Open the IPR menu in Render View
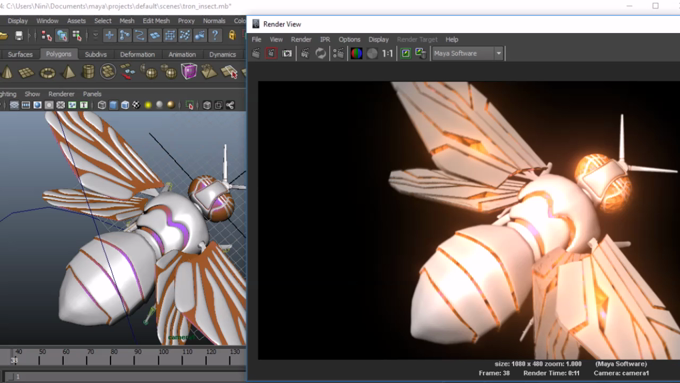 coord(325,39)
